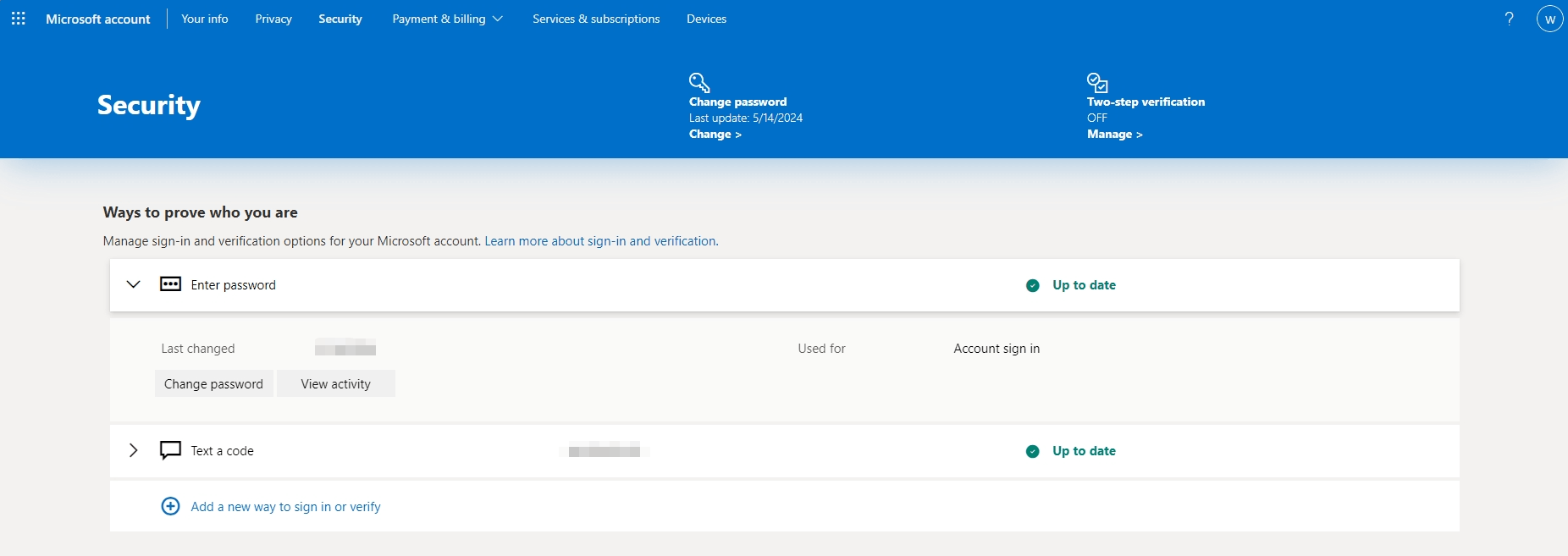
Task: Click the View activity button
Action: [x=336, y=383]
